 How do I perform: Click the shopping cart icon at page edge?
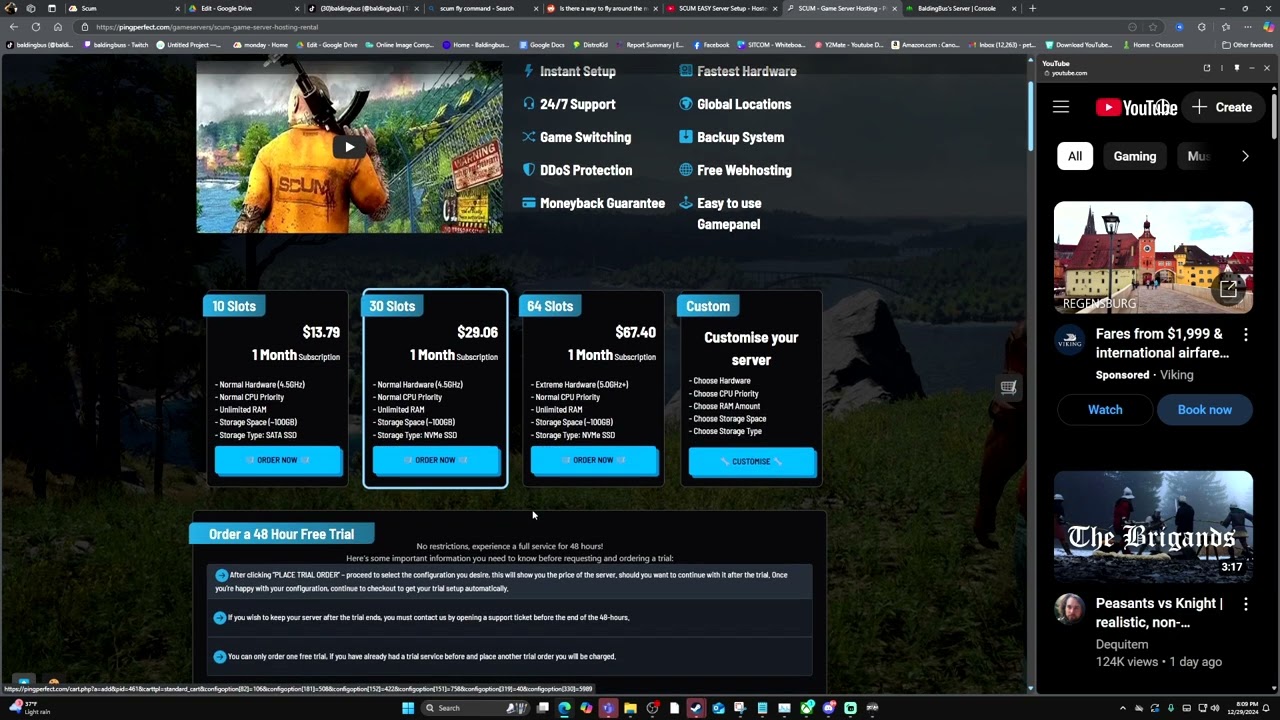[x=1008, y=387]
